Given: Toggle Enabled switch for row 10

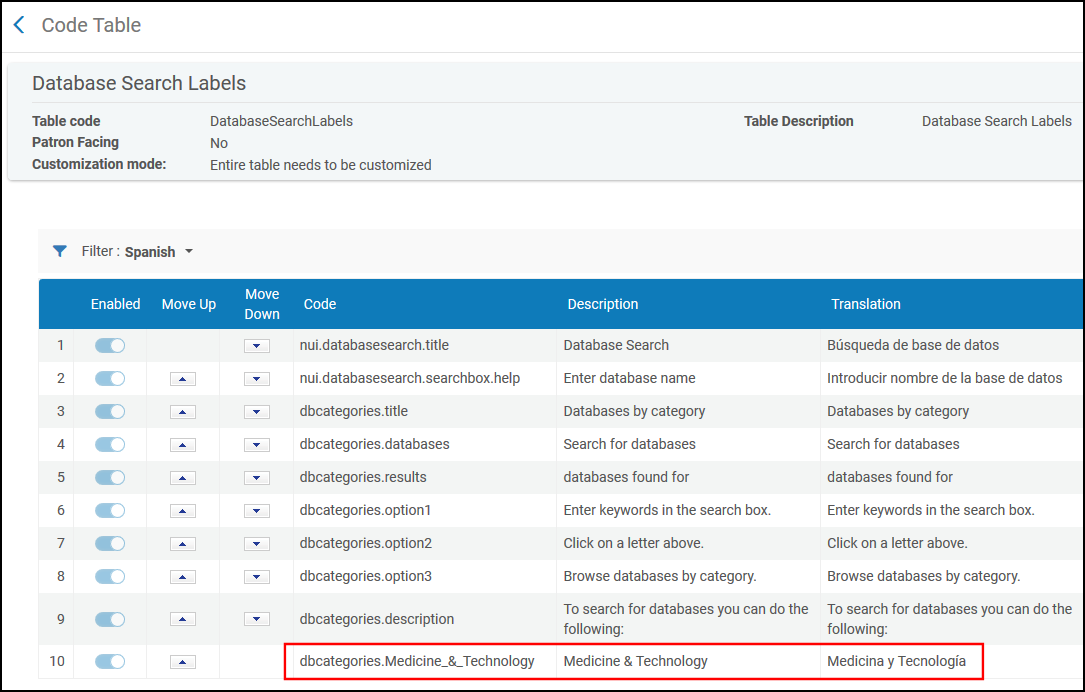Looking at the screenshot, I should click(110, 661).
